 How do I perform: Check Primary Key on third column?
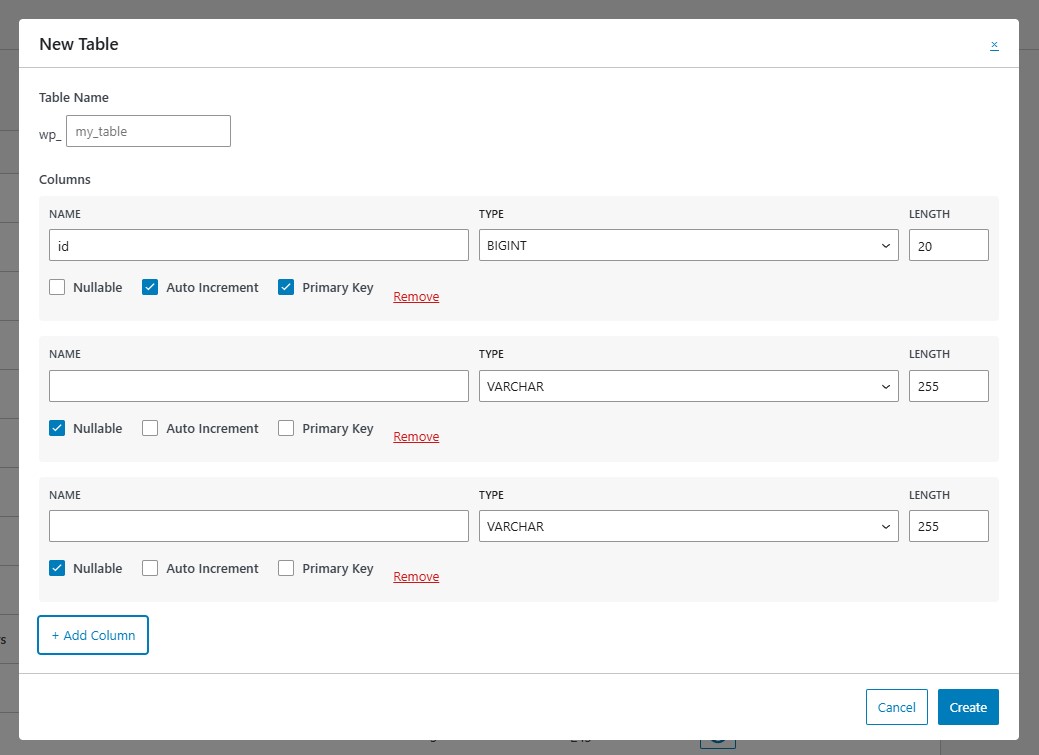[286, 568]
